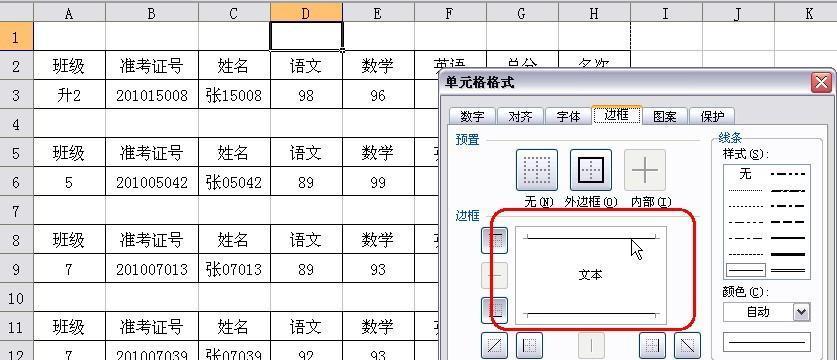Switch to the 图案 tab

tap(665, 116)
